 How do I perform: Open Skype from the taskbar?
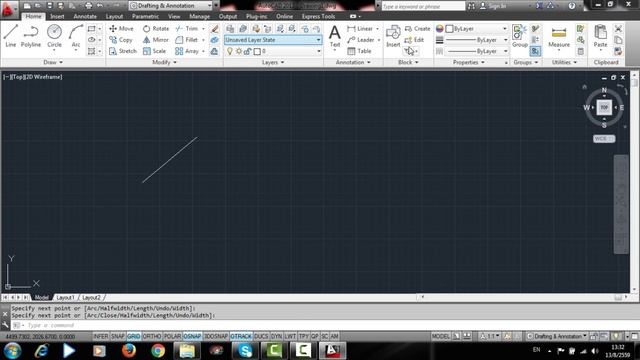(x=245, y=351)
